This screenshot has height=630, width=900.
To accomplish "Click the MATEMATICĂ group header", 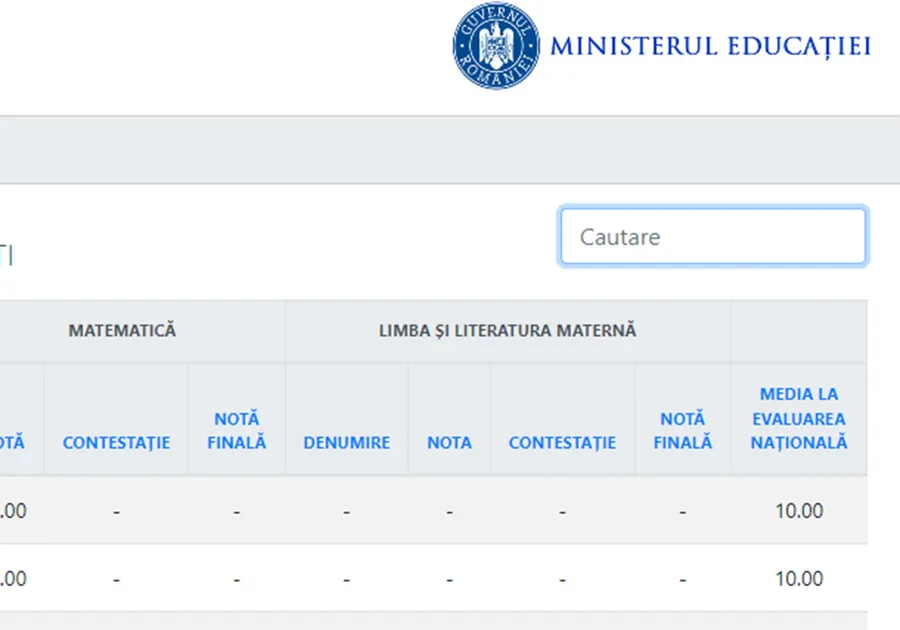I will click(x=122, y=330).
